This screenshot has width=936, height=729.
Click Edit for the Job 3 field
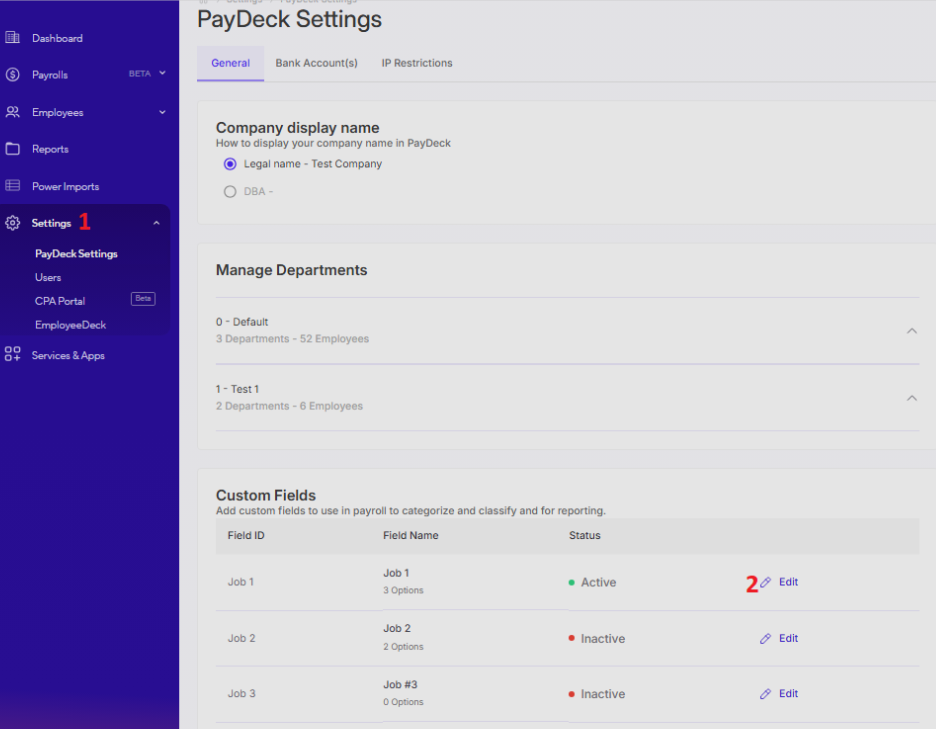[788, 694]
